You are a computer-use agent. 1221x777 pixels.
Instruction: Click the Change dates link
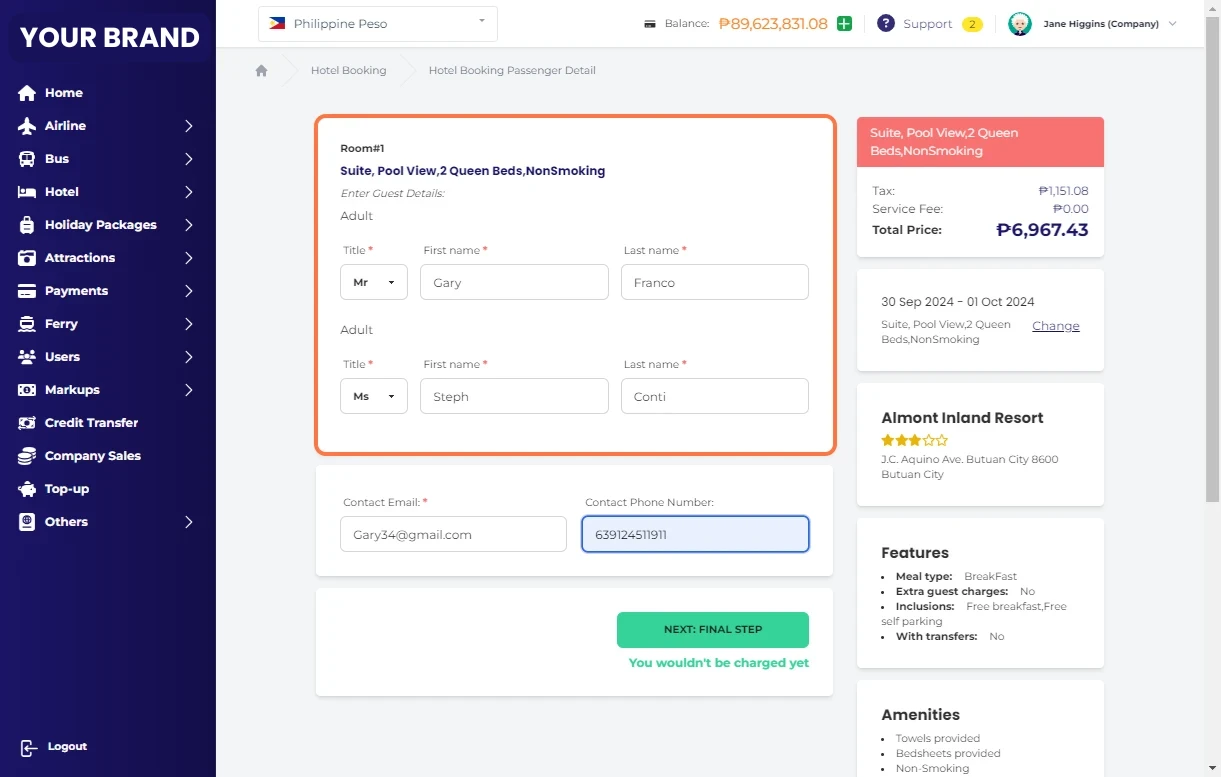(1055, 326)
